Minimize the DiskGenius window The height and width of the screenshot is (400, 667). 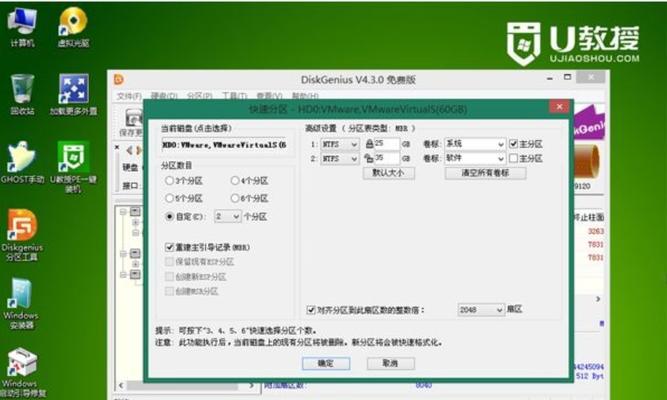tap(550, 78)
